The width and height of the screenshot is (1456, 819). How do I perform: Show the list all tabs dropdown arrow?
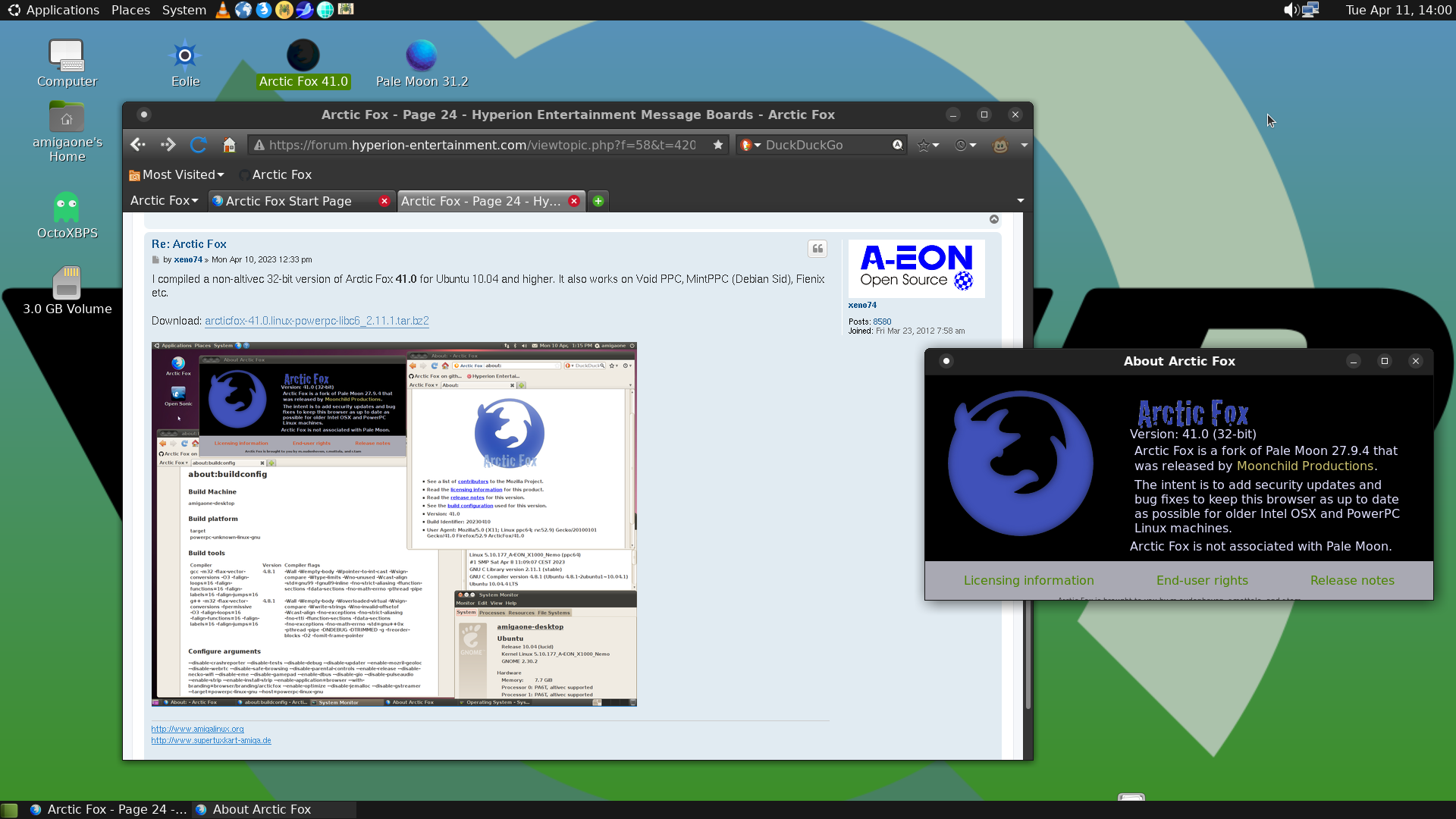pyautogui.click(x=1021, y=201)
